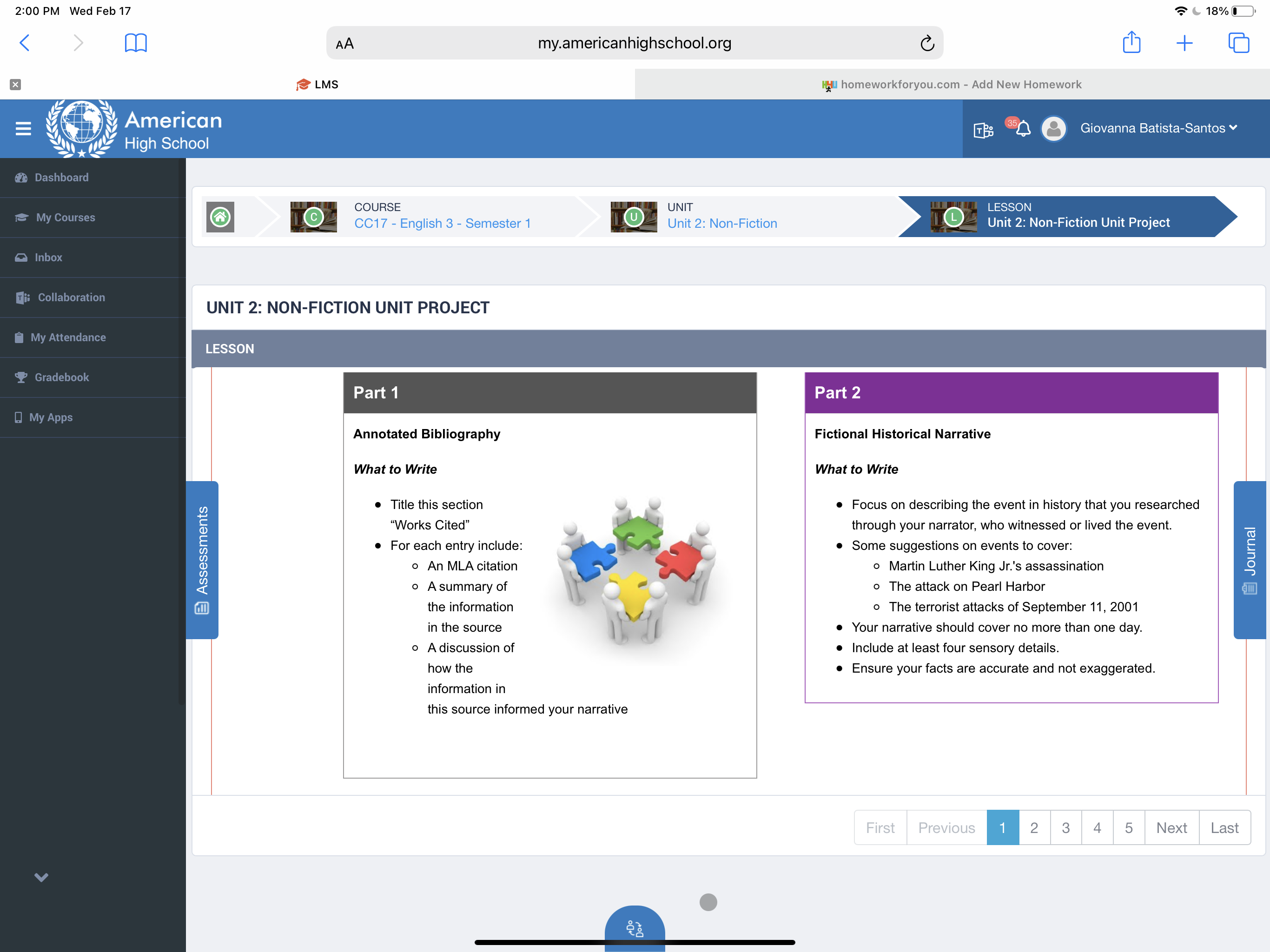
Task: Expand Giovanna Batista-Santos user dropdown
Action: tap(1158, 128)
